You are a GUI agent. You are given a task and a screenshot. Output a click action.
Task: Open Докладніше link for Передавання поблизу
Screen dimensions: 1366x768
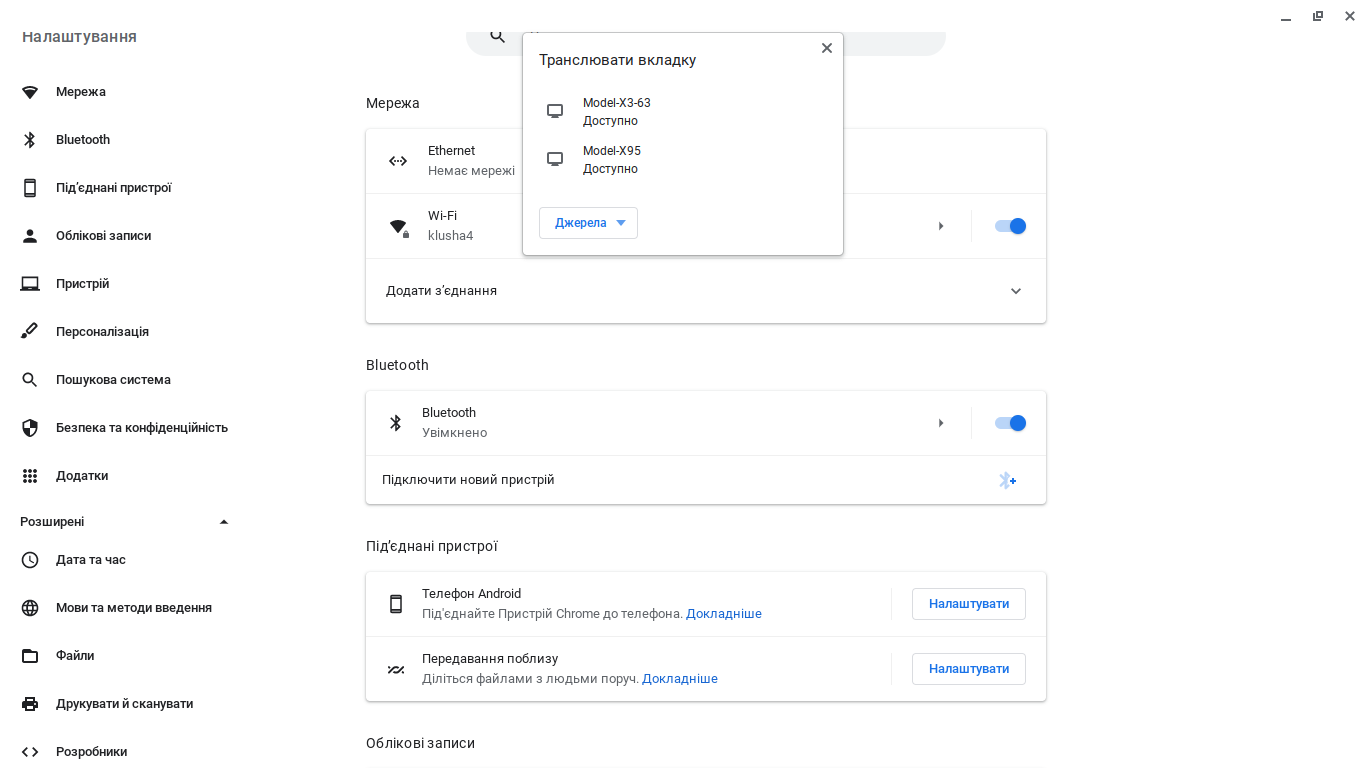[x=679, y=679]
